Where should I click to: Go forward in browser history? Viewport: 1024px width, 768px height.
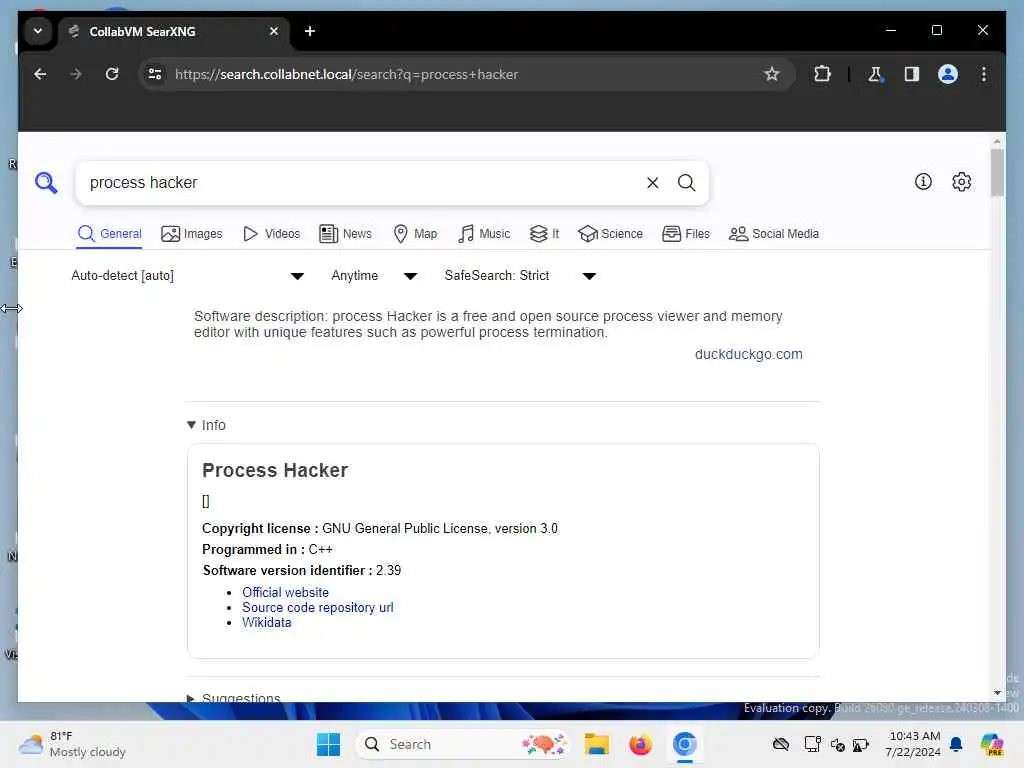coord(76,74)
